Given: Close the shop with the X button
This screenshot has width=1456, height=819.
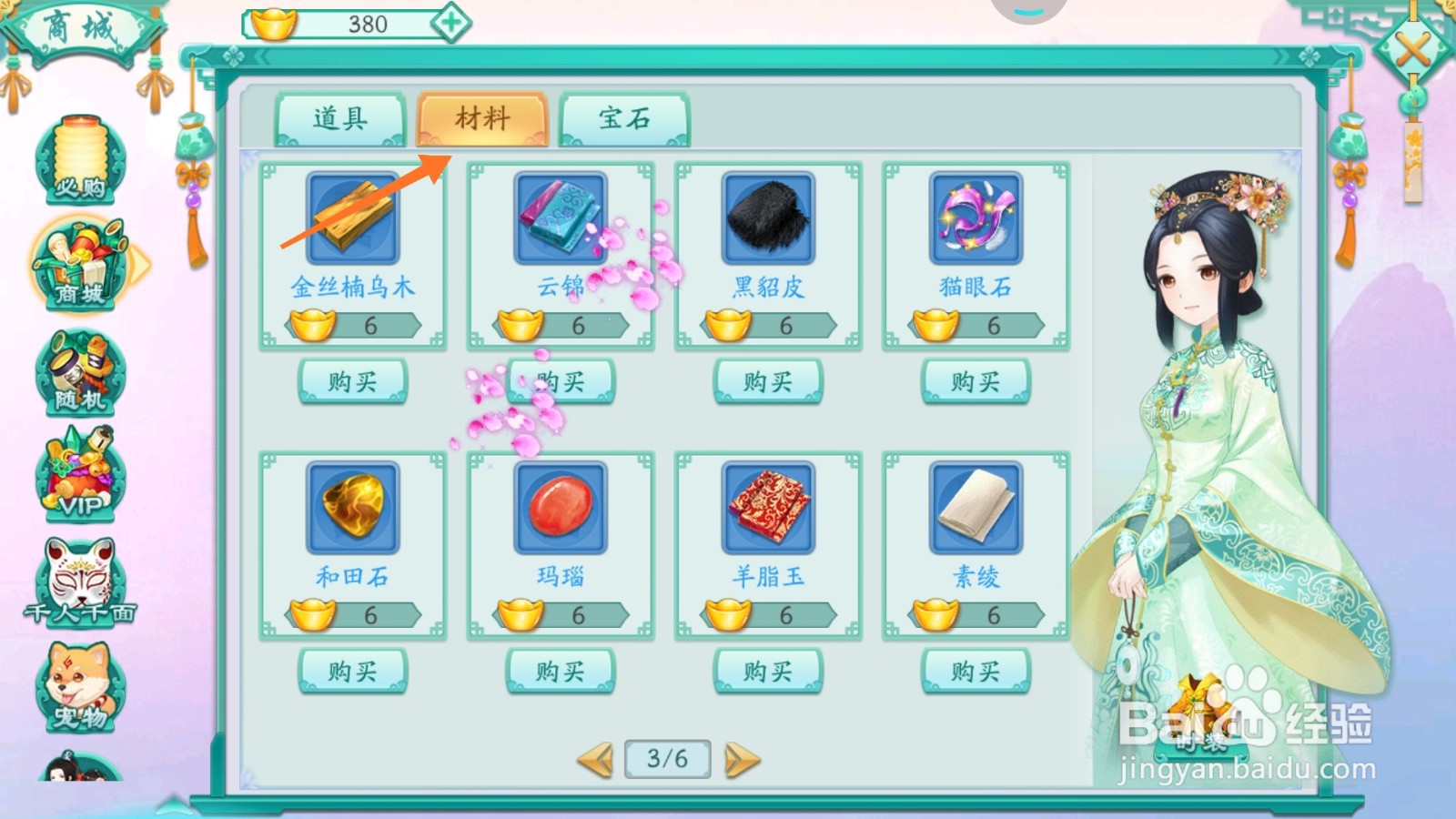Looking at the screenshot, I should [x=1413, y=48].
